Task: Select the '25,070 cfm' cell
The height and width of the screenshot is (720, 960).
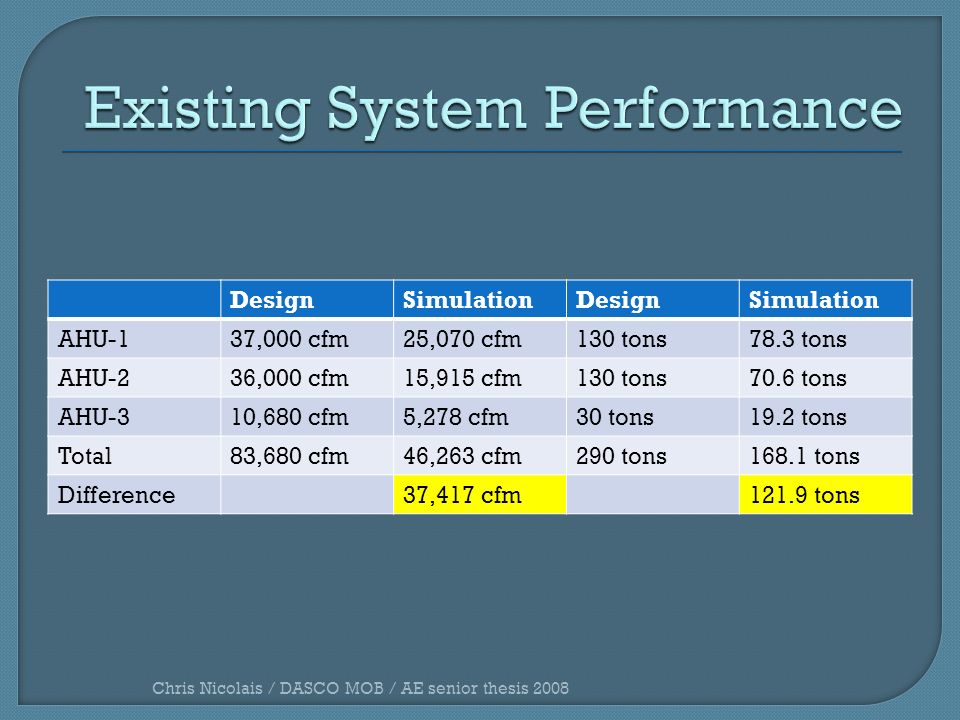Action: (x=480, y=339)
